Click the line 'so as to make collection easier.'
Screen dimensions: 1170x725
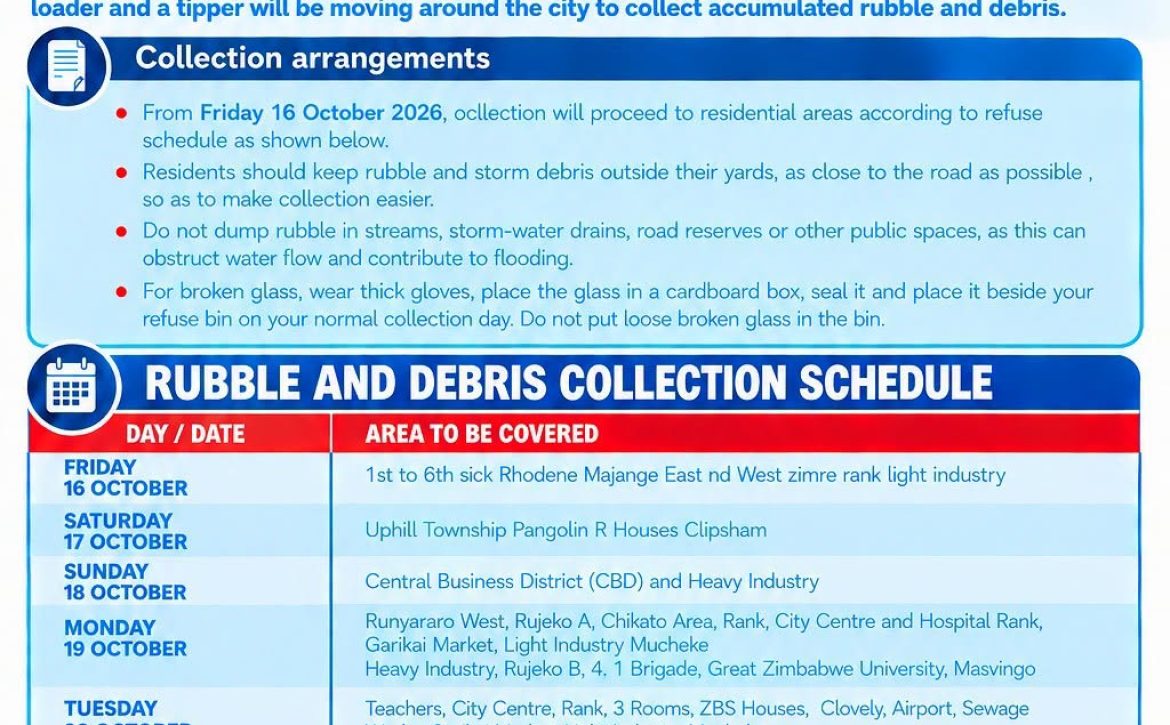(288, 199)
